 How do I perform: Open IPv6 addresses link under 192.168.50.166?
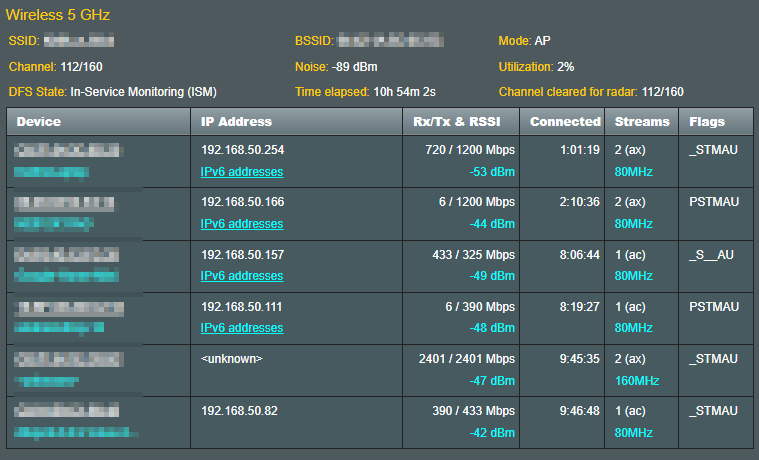242,224
